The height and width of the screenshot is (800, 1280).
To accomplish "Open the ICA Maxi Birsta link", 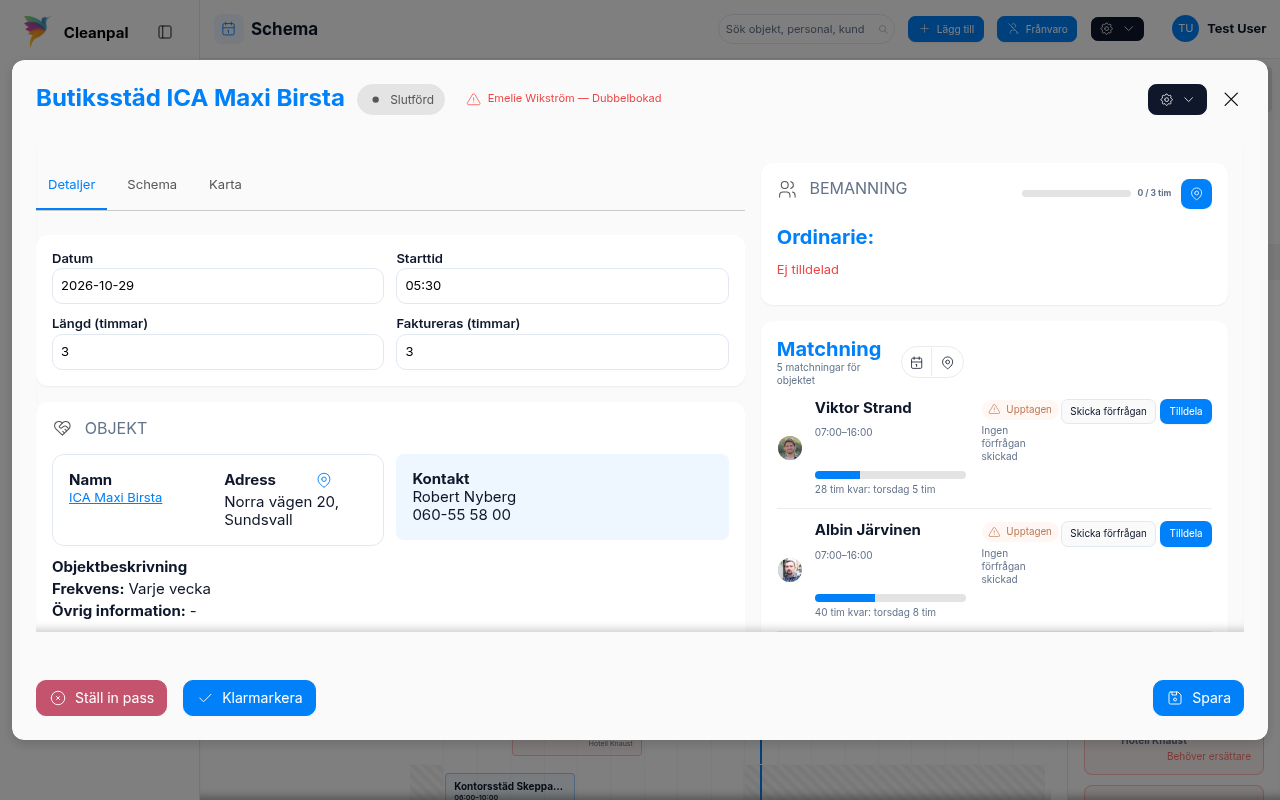I will point(115,498).
